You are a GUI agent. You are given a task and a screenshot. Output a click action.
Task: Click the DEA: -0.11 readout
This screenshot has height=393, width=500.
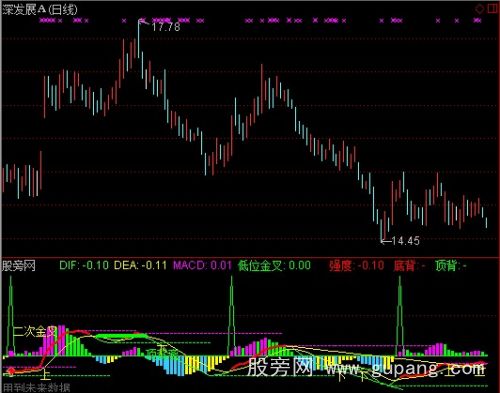click(140, 266)
